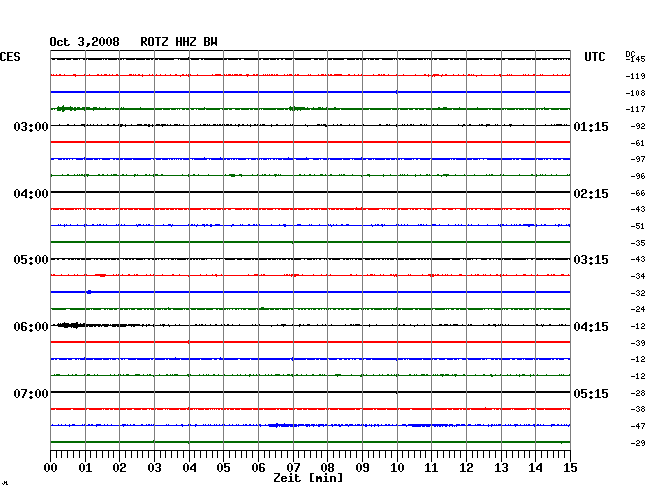650x494 pixels.
Task: Select the "07:00" local time label
Action: coord(31,393)
